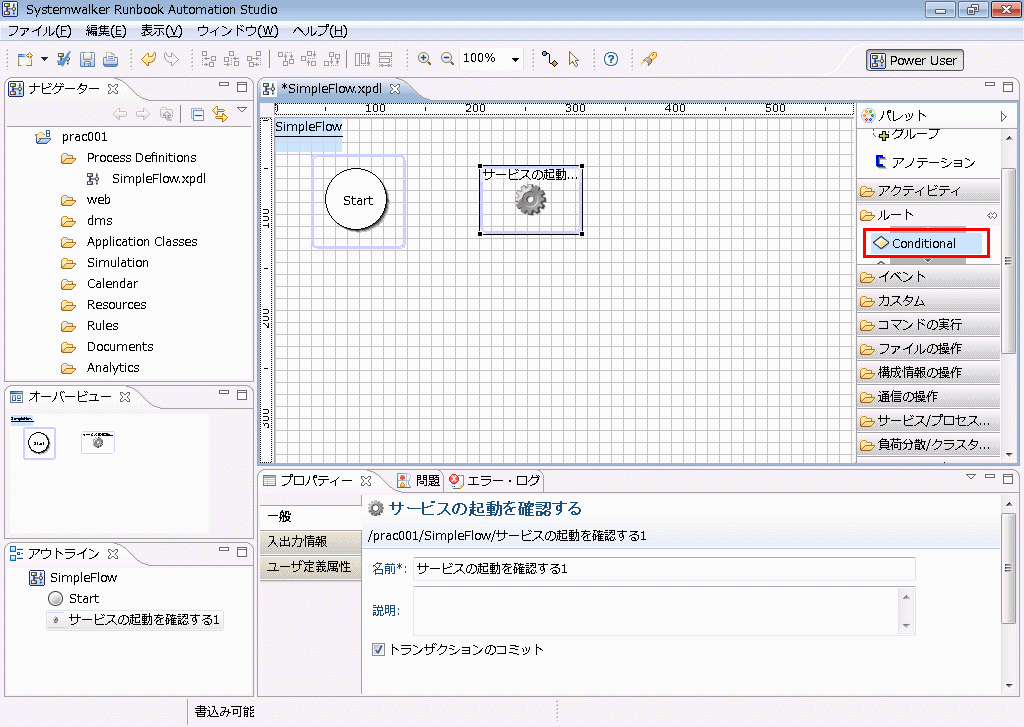Select the Conditional route palette item
This screenshot has height=727, width=1024.
[926, 244]
